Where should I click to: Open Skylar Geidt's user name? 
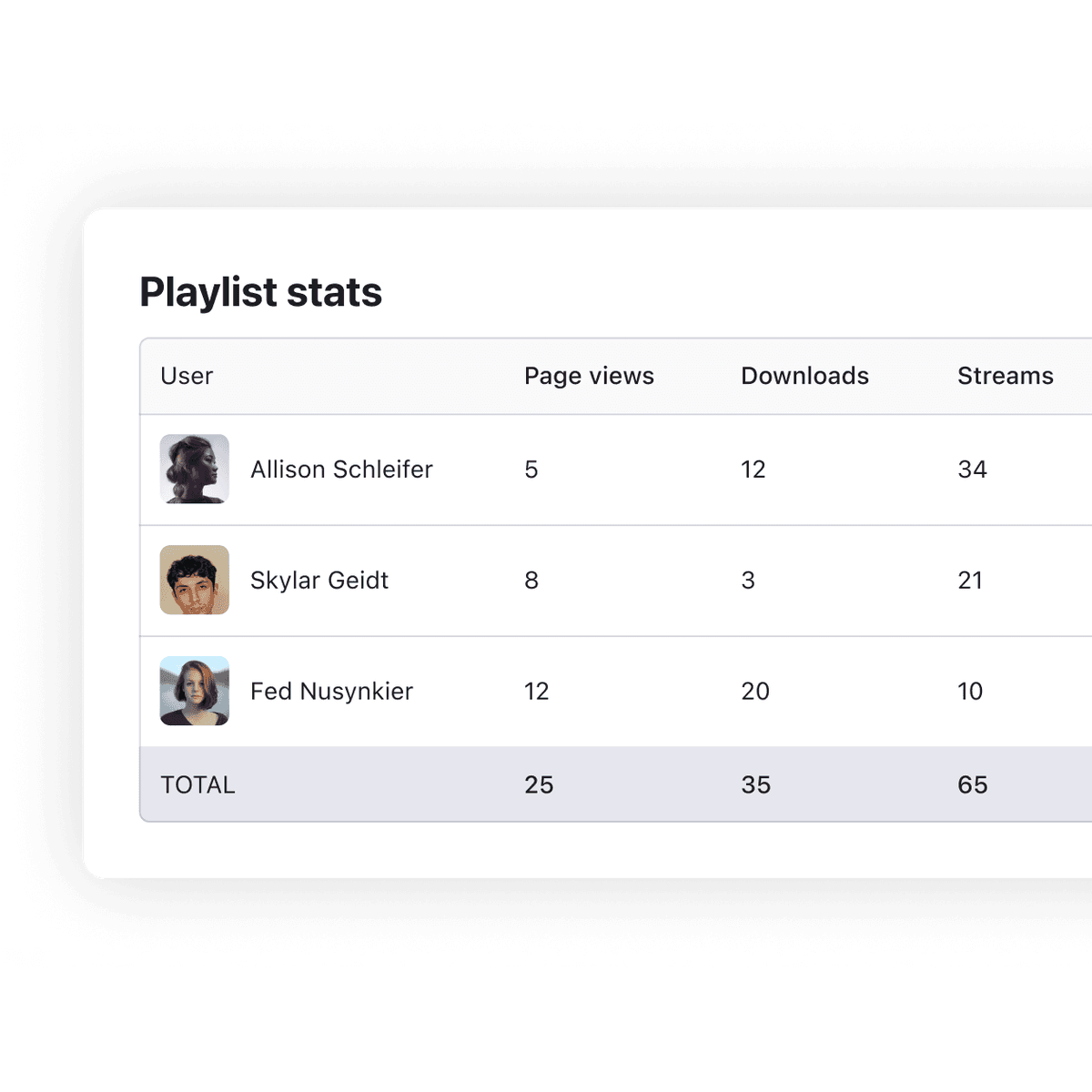pyautogui.click(x=319, y=581)
